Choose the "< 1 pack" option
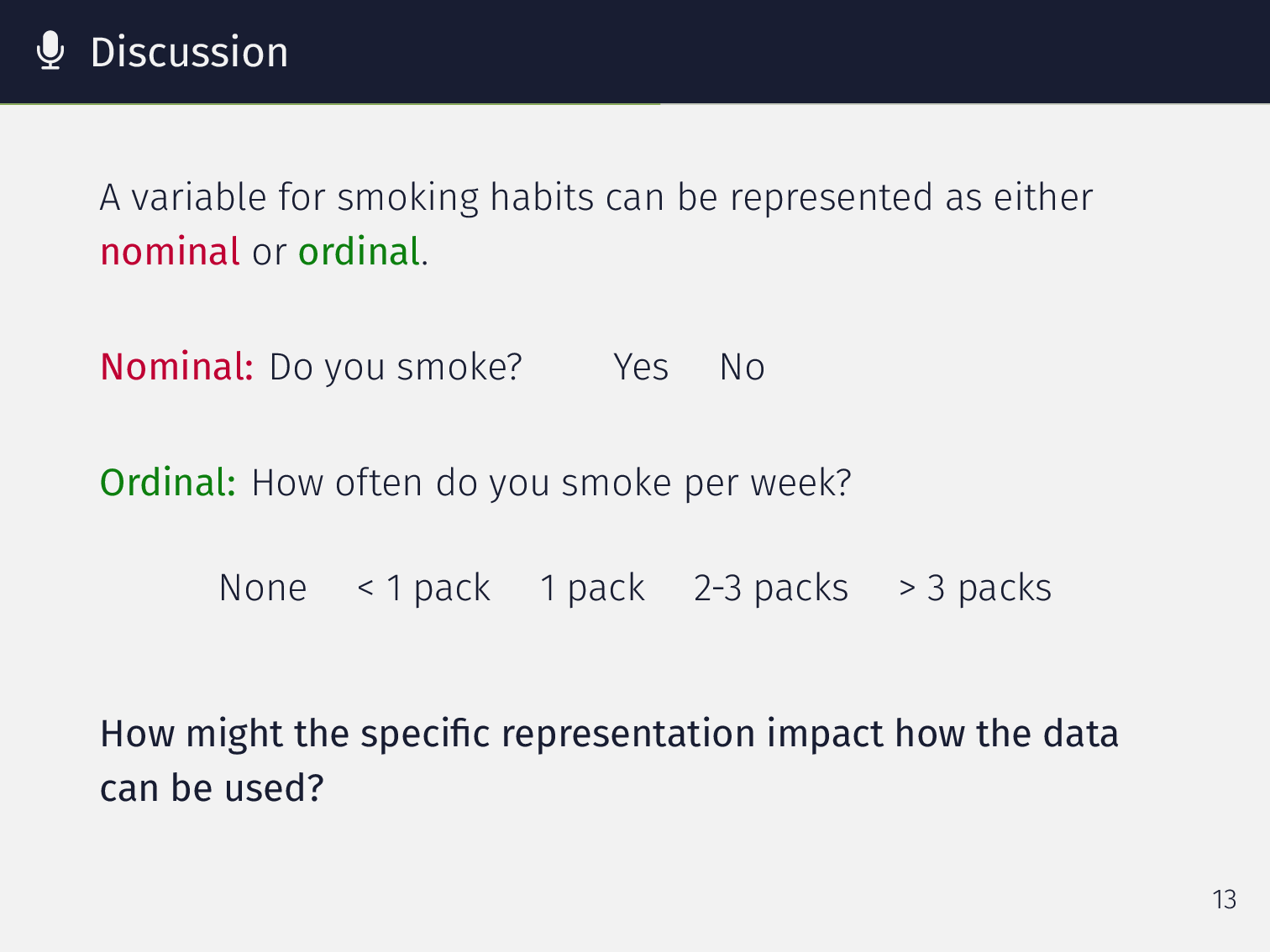 pyautogui.click(x=423, y=588)
